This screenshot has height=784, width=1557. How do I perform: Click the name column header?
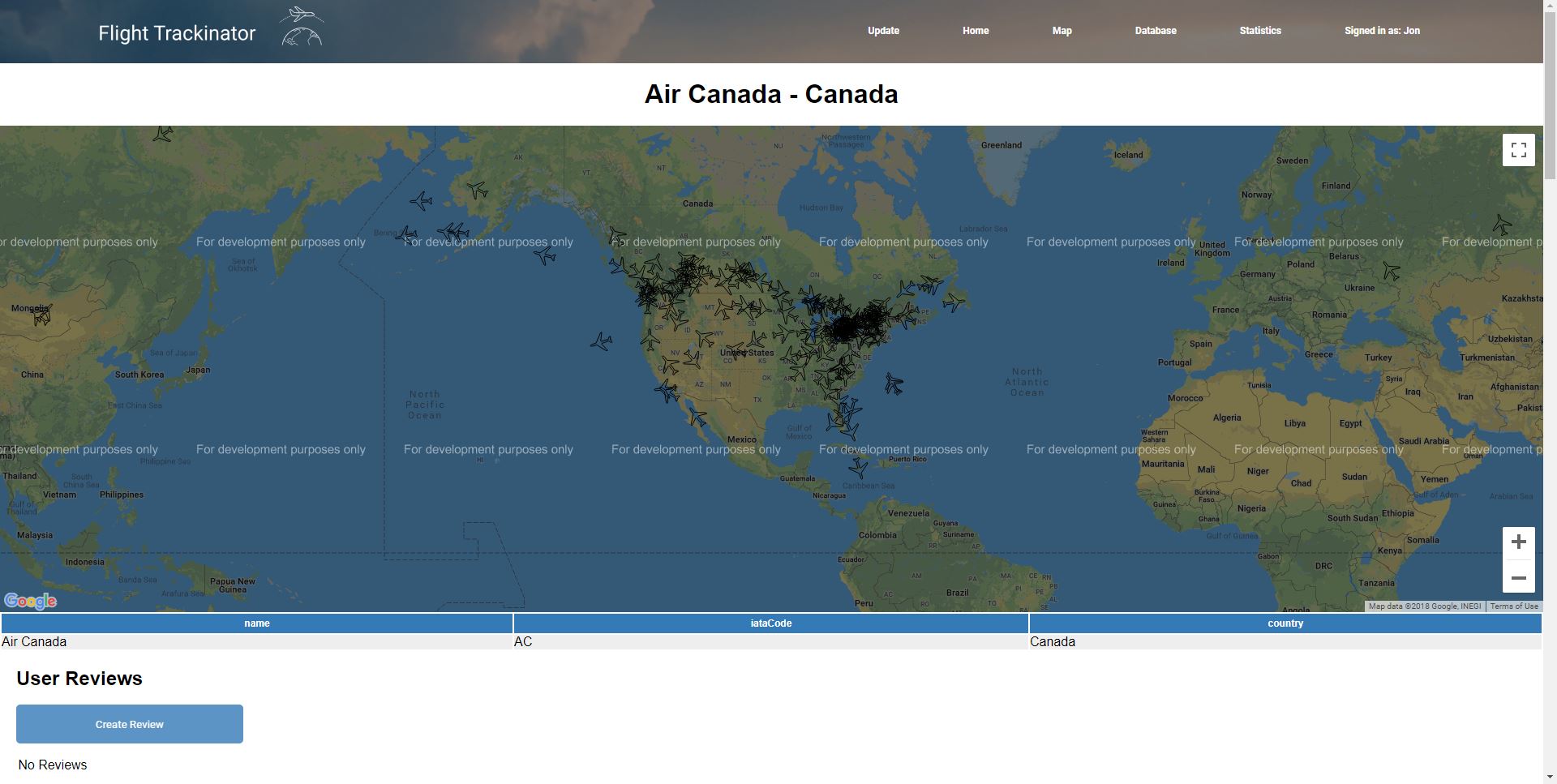point(257,623)
